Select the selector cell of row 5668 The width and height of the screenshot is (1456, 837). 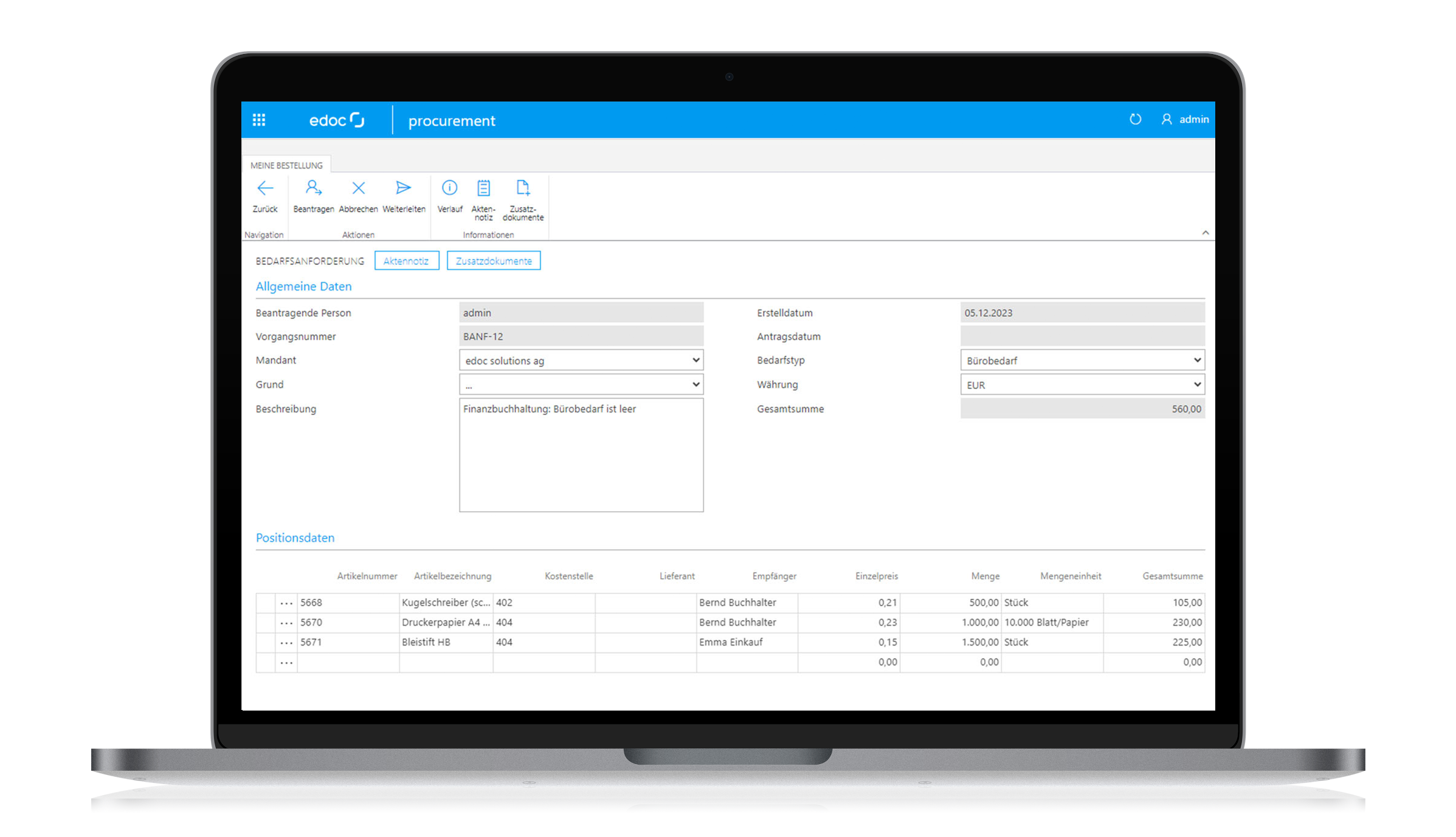point(266,603)
